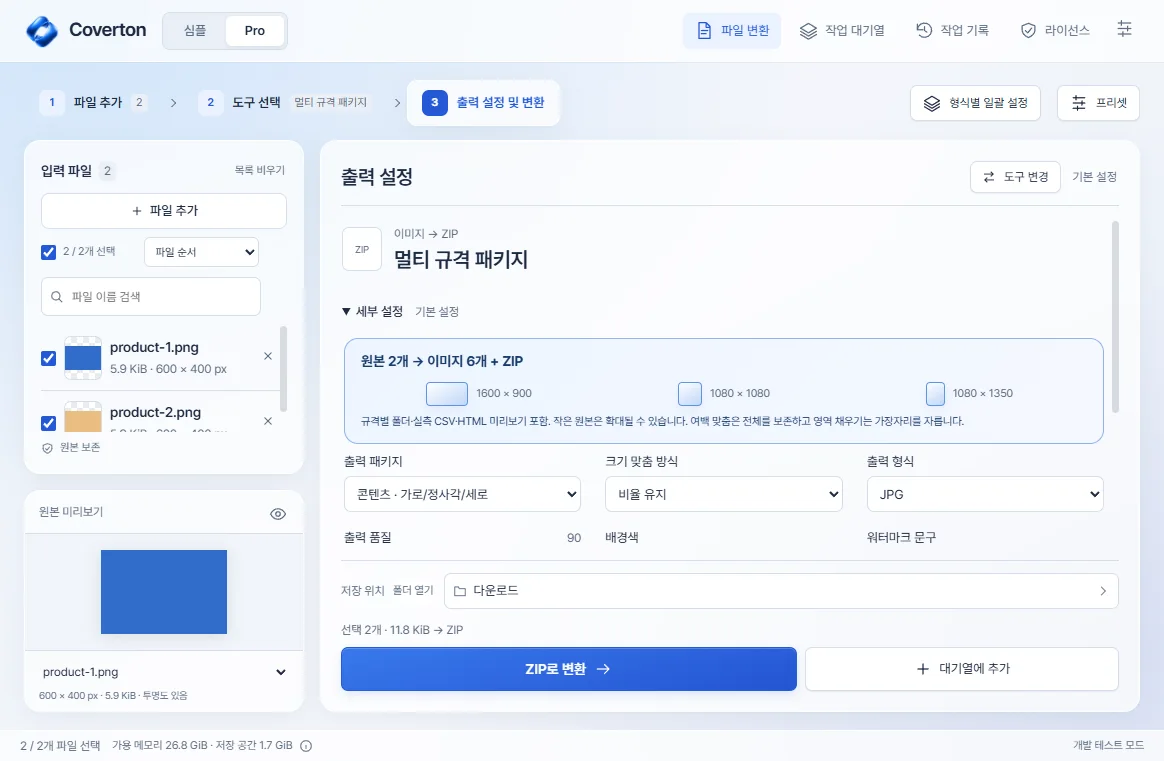Toggle the select-all 2 / 2개 선택 checkbox
The width and height of the screenshot is (1164, 761).
[48, 252]
